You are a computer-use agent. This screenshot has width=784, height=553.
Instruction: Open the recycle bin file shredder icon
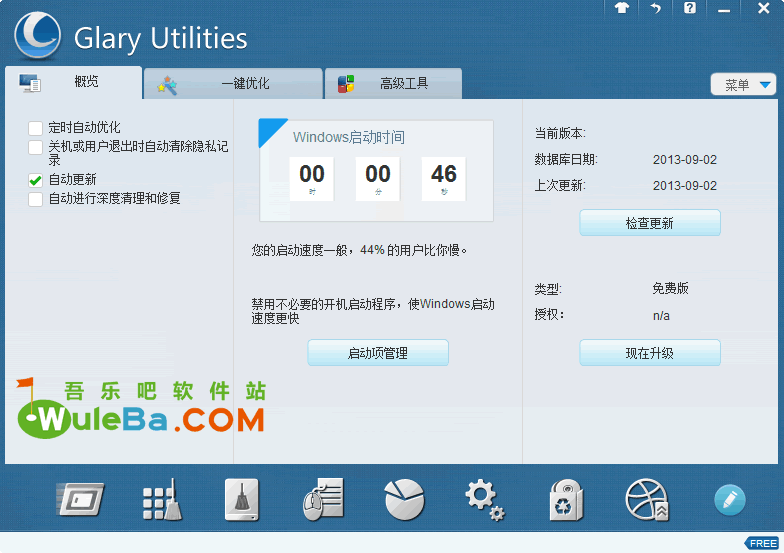[566, 500]
